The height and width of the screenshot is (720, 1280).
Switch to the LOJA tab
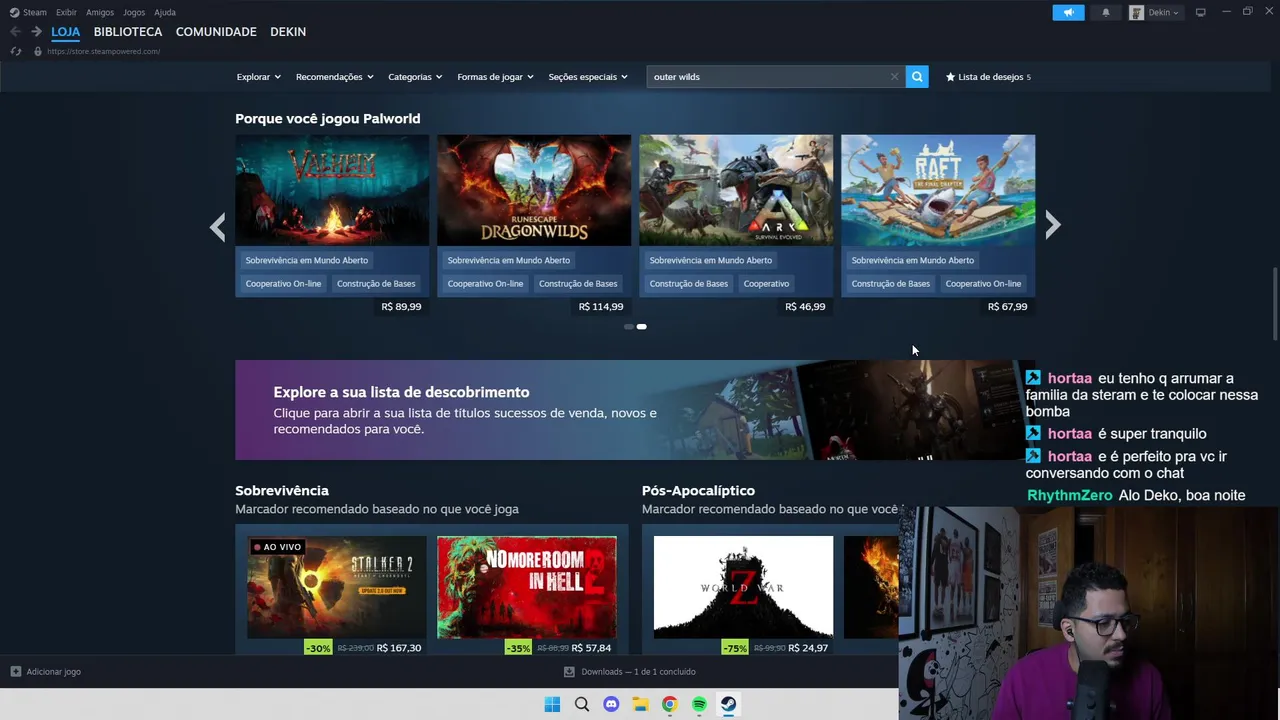65,32
